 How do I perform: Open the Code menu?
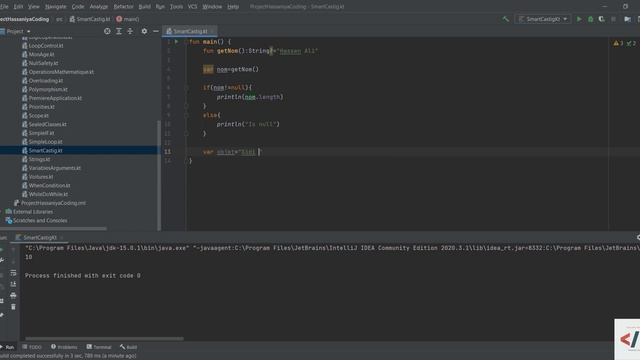coord(78,7)
